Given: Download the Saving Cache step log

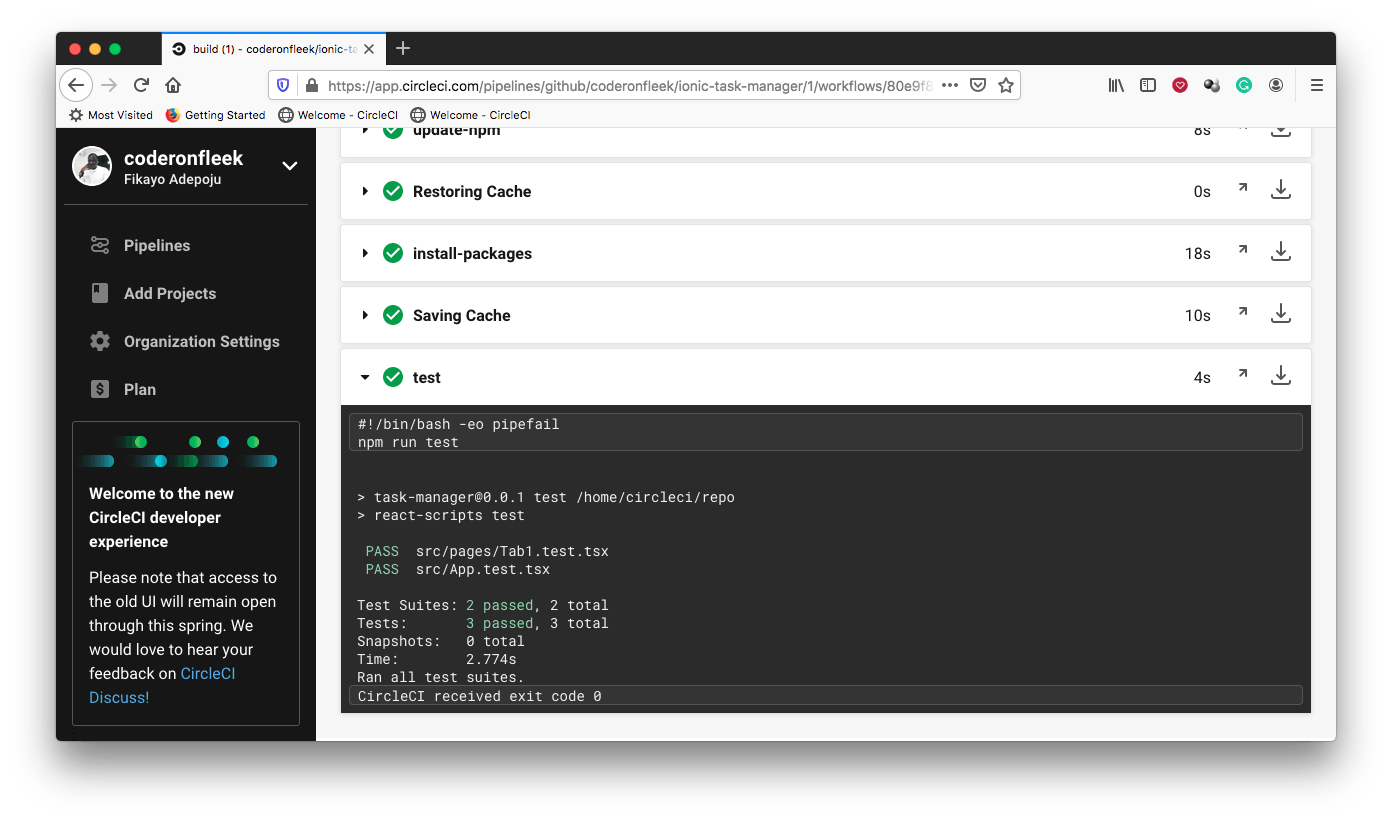Looking at the screenshot, I should click(1280, 314).
